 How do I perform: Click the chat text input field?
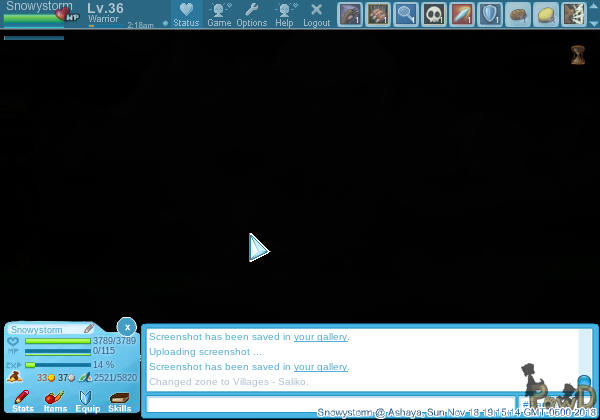[x=330, y=404]
